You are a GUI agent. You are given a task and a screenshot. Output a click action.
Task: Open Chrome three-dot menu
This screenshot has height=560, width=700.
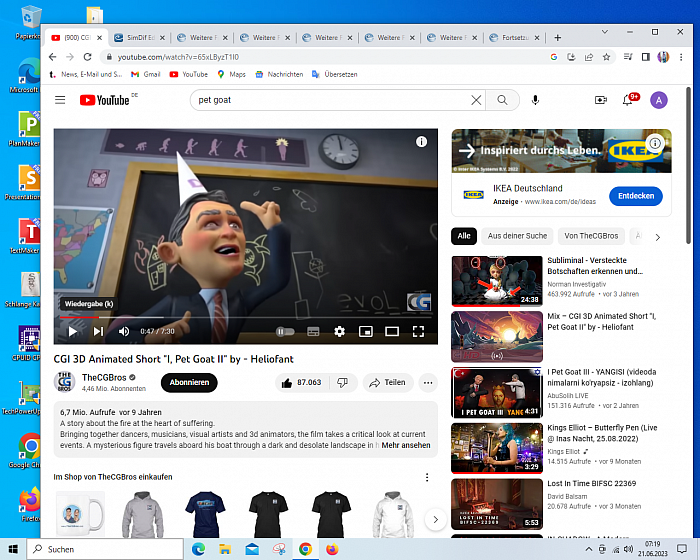click(681, 57)
